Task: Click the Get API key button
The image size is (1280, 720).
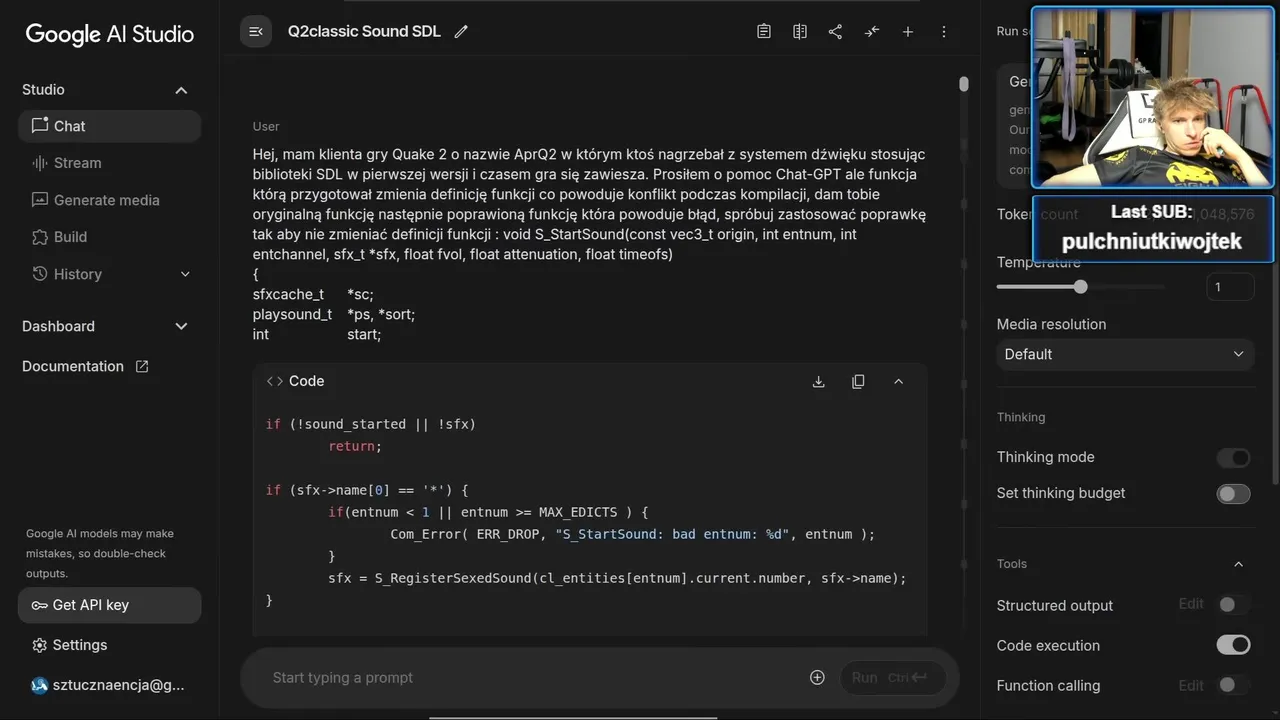Action: pos(109,605)
